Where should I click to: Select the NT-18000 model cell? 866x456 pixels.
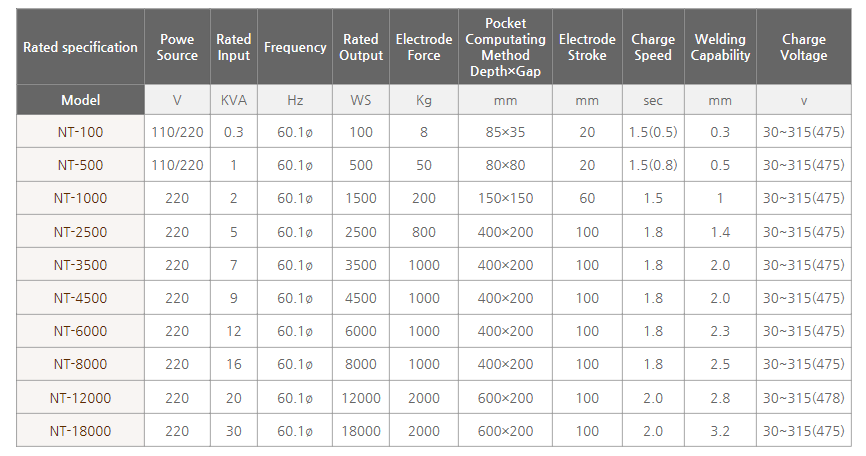[81, 431]
